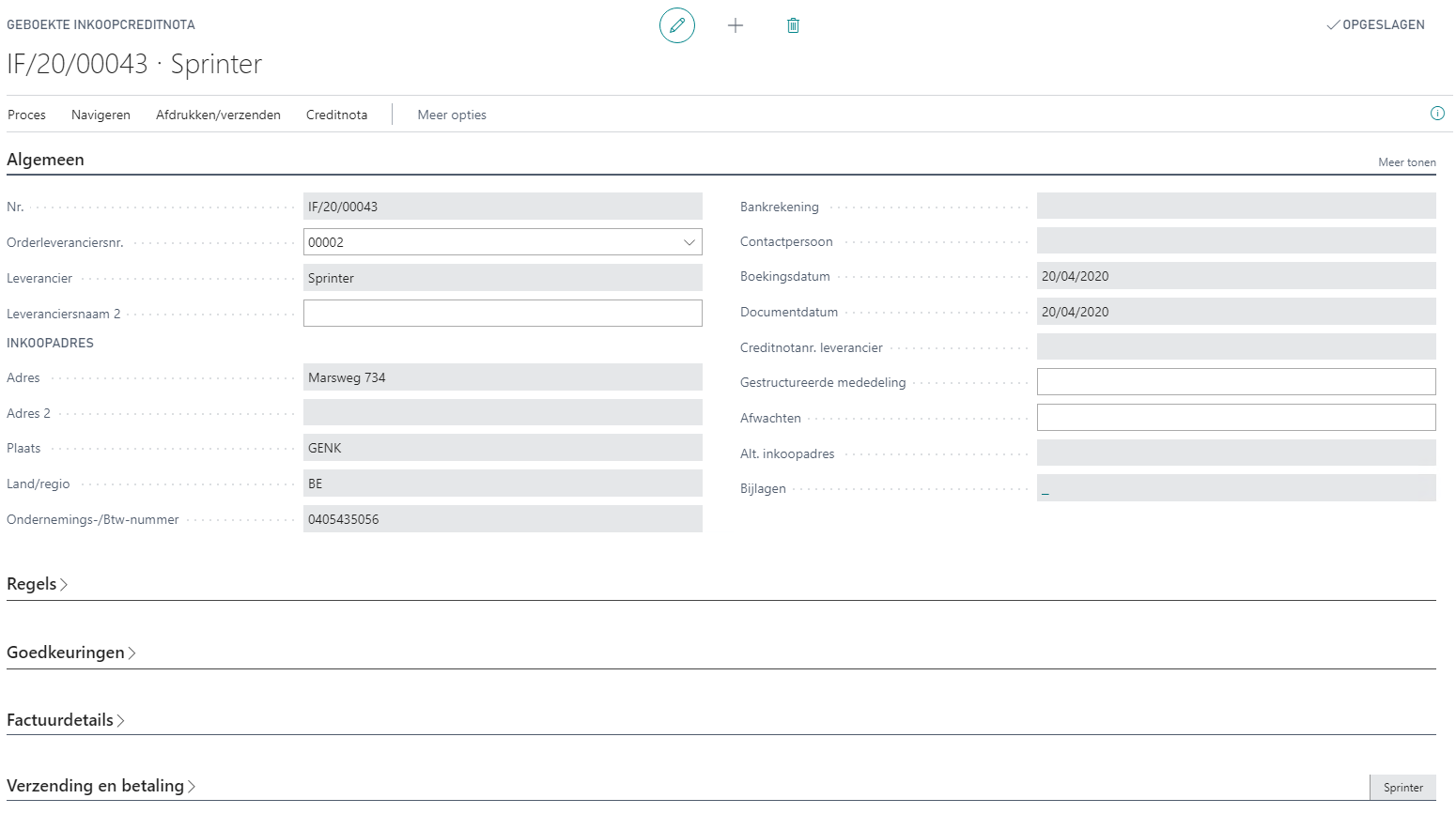Click the pencil edit icon
Screen dimensions: 1456x814
coord(676,25)
